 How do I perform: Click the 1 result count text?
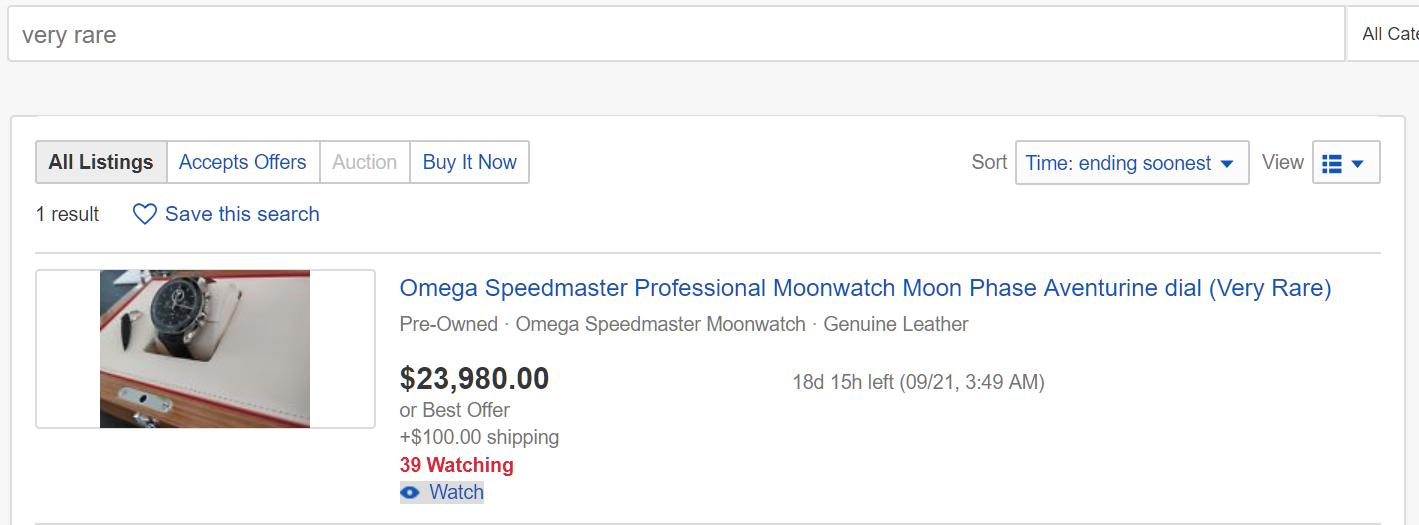coord(67,214)
